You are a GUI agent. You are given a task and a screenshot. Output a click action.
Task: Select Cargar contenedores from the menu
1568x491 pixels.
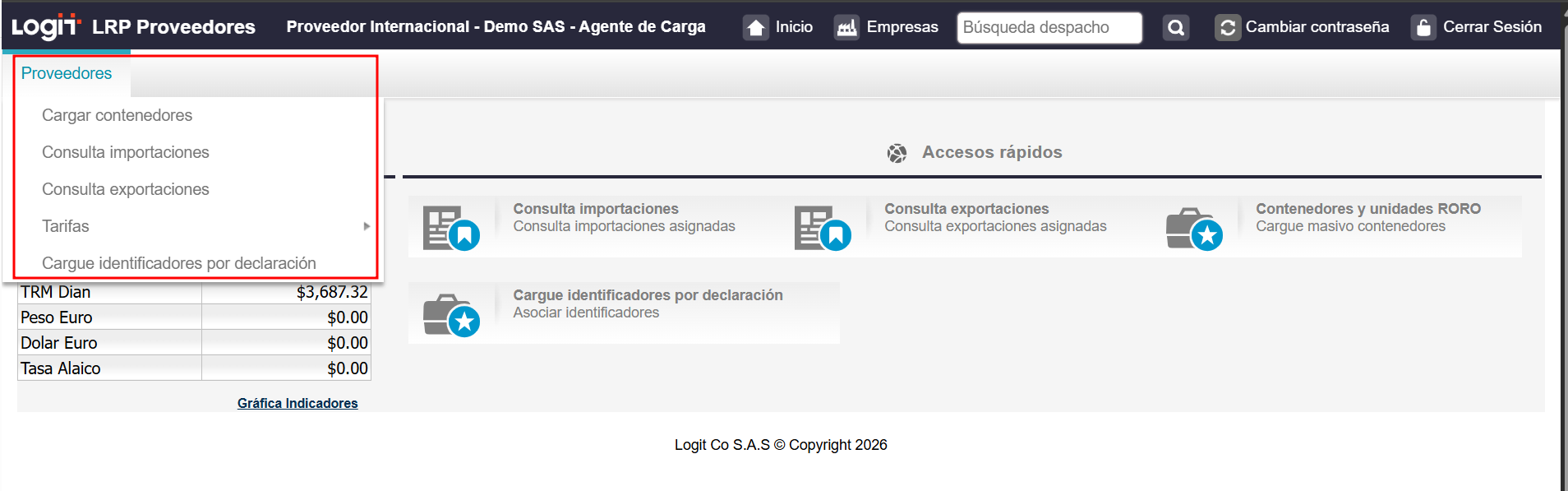point(117,115)
